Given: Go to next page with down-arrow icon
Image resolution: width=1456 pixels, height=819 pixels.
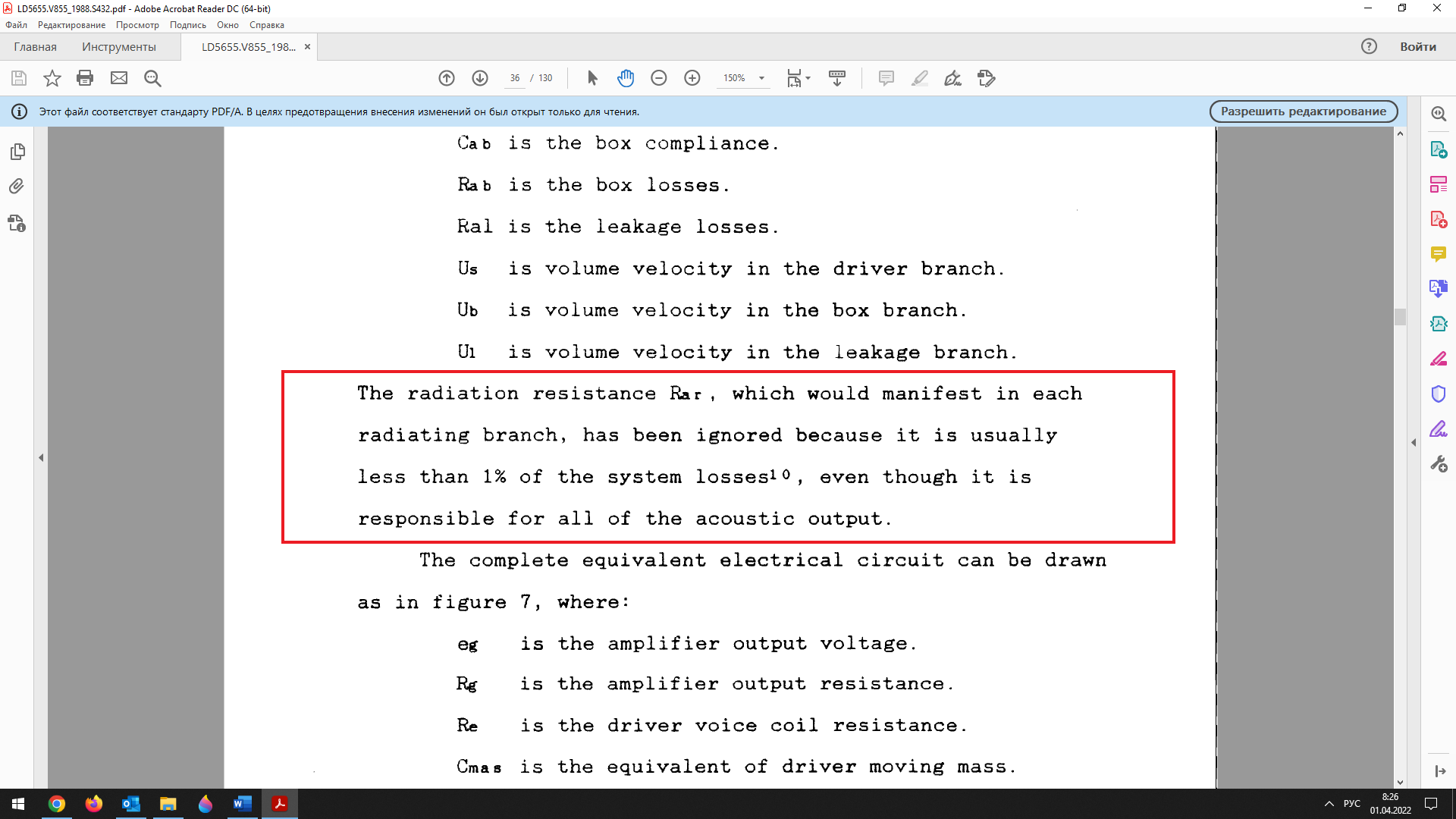Looking at the screenshot, I should tap(480, 78).
